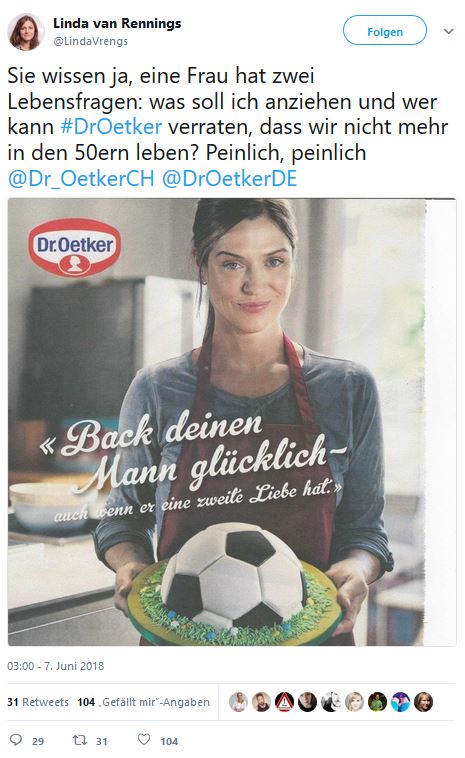
Task: Open the #DrOetker hashtag link
Action: tap(111, 127)
